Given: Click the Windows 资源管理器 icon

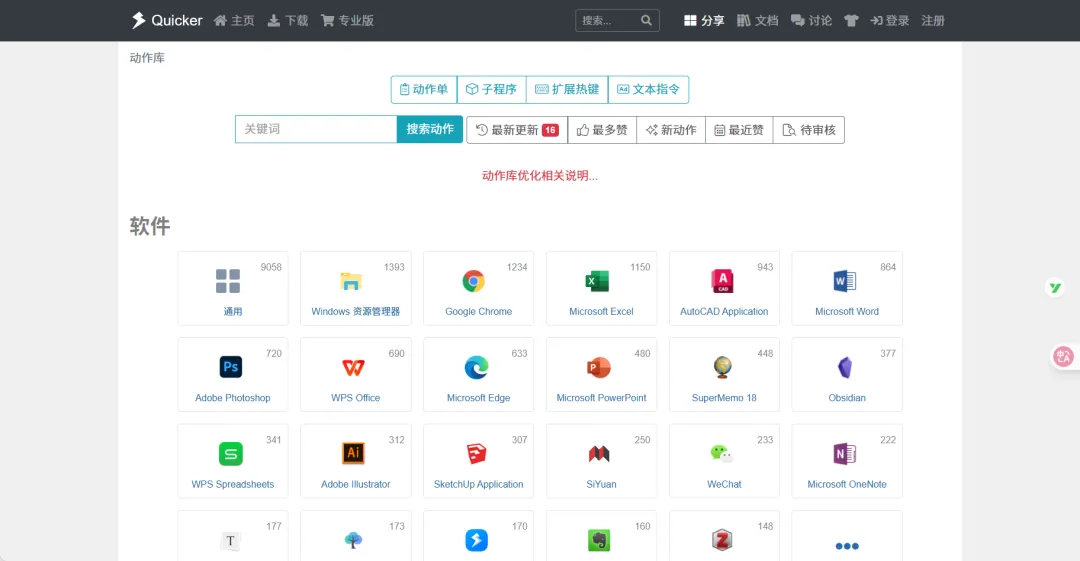Looking at the screenshot, I should [x=351, y=281].
